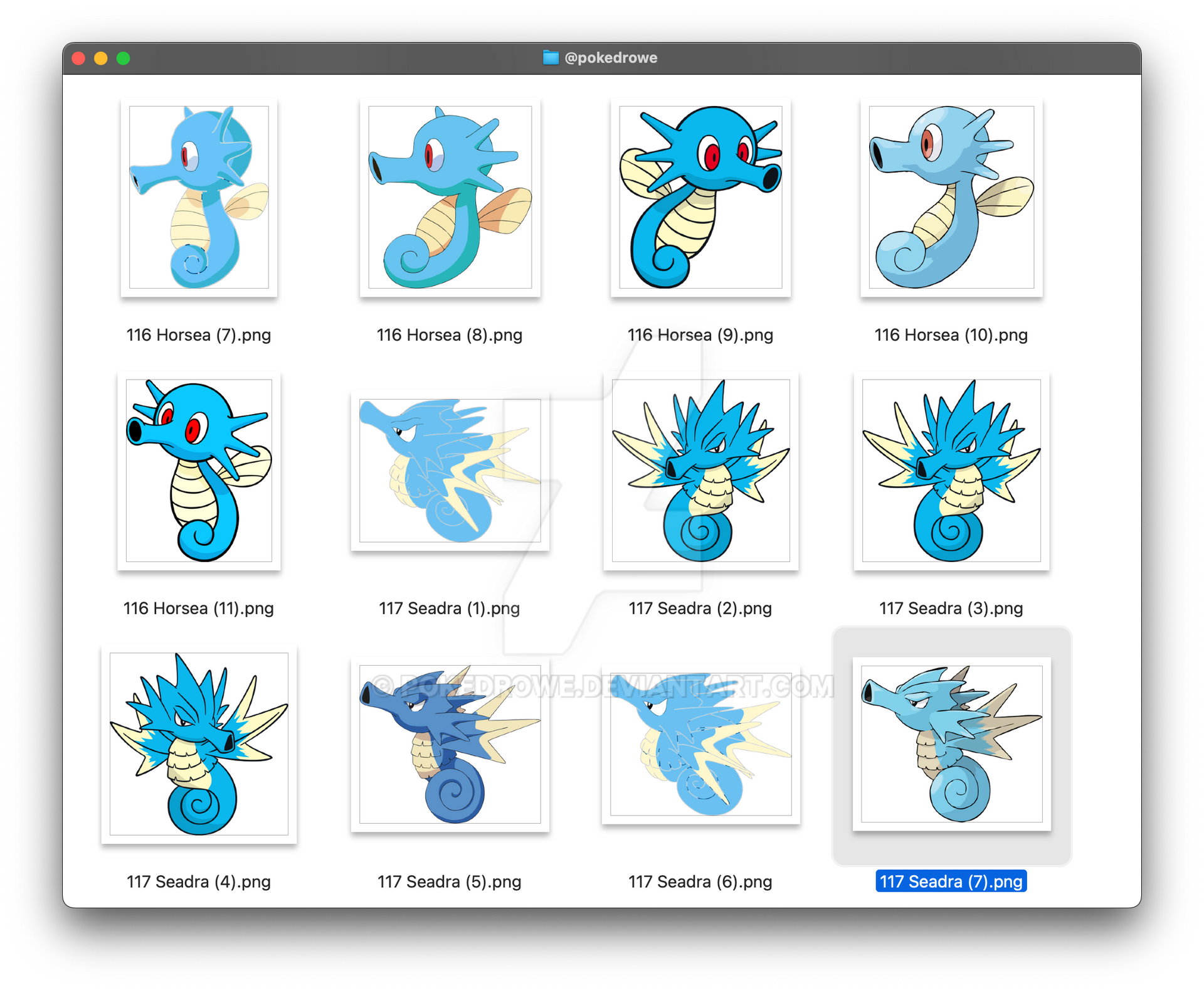Viewport: 1204px width, 990px height.
Task: Click the file name 116 Horsea (7).png
Action: (x=199, y=335)
